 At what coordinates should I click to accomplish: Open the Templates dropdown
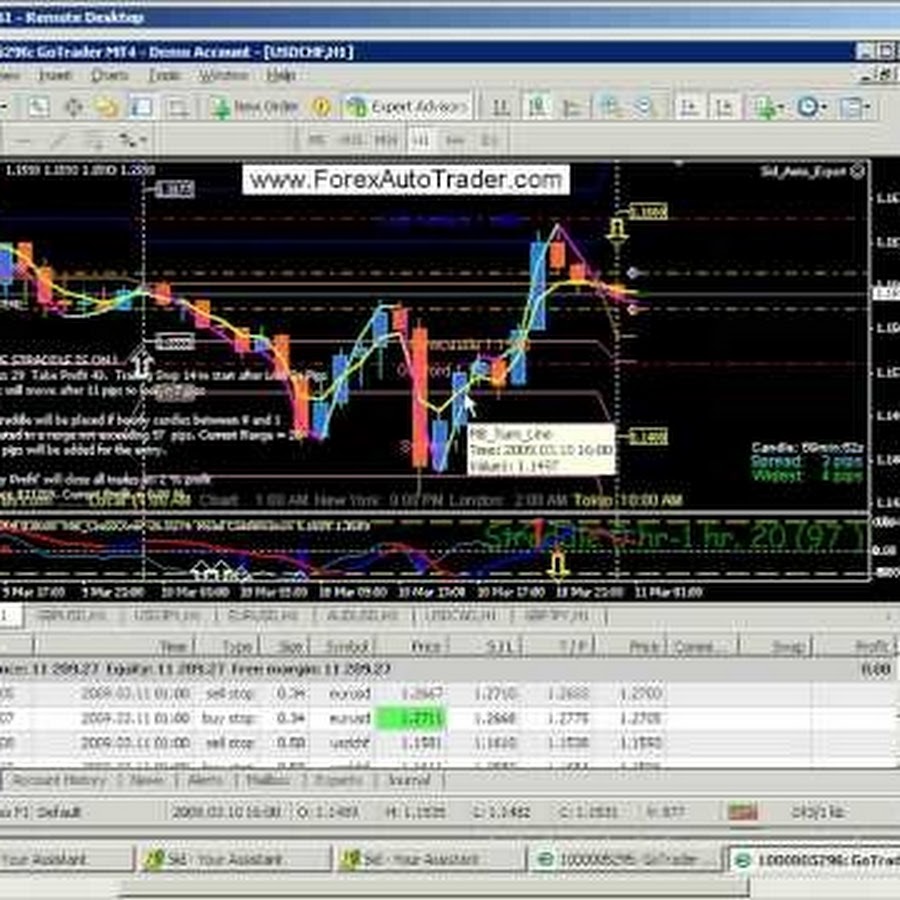(x=855, y=107)
